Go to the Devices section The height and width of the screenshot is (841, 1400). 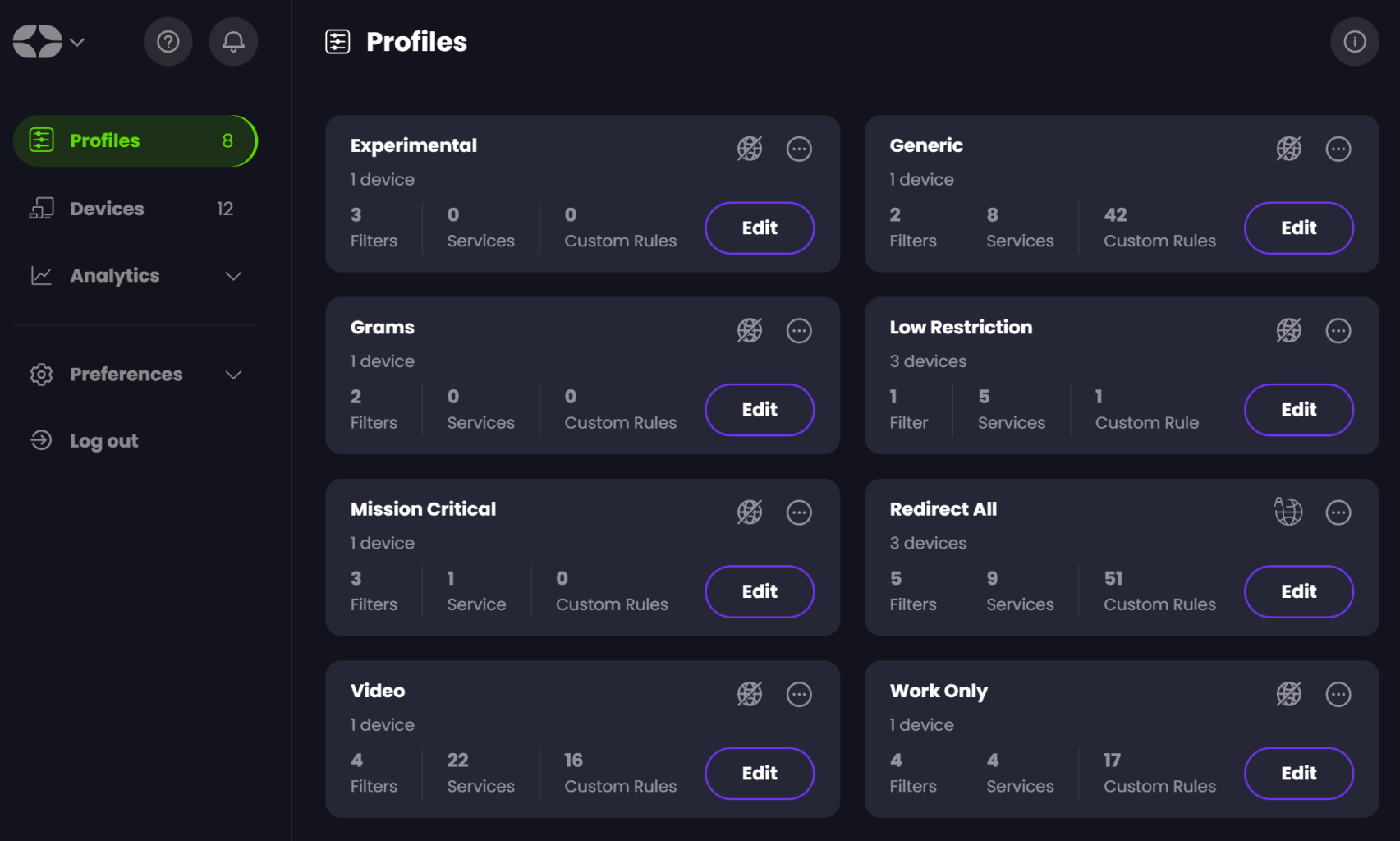[x=107, y=209]
